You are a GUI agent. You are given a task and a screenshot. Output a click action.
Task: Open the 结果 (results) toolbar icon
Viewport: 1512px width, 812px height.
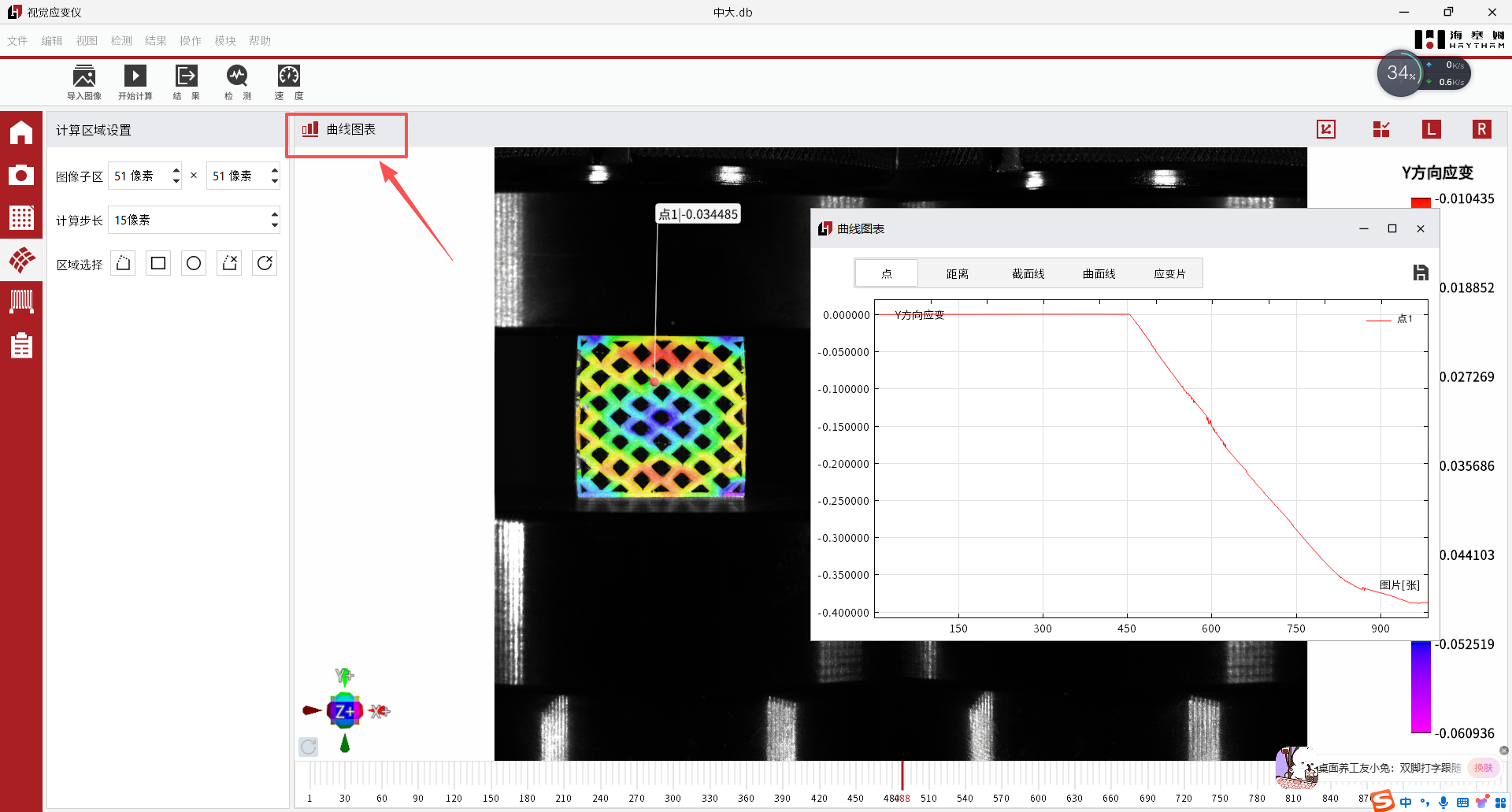(x=186, y=81)
